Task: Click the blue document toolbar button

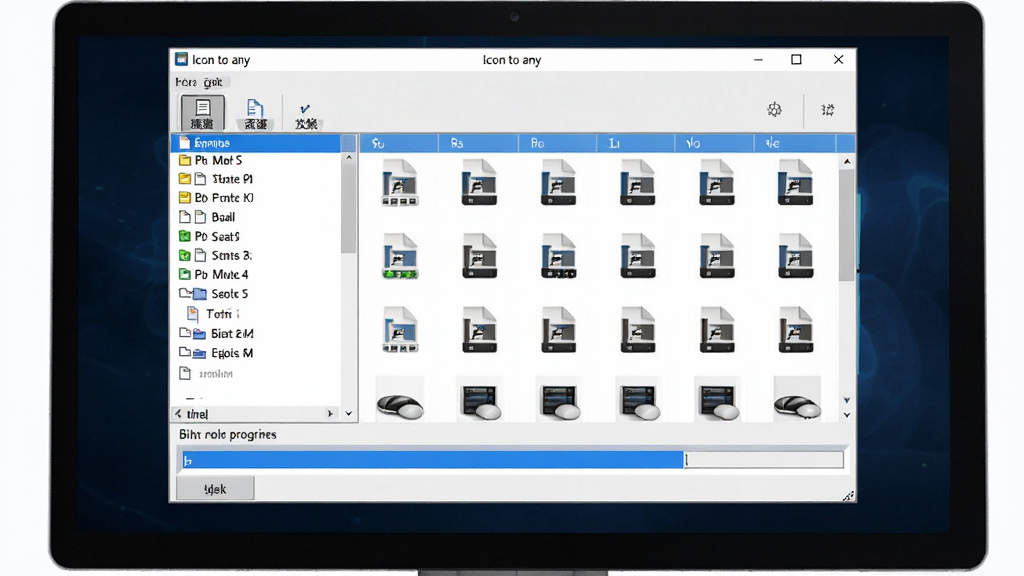Action: [x=255, y=113]
